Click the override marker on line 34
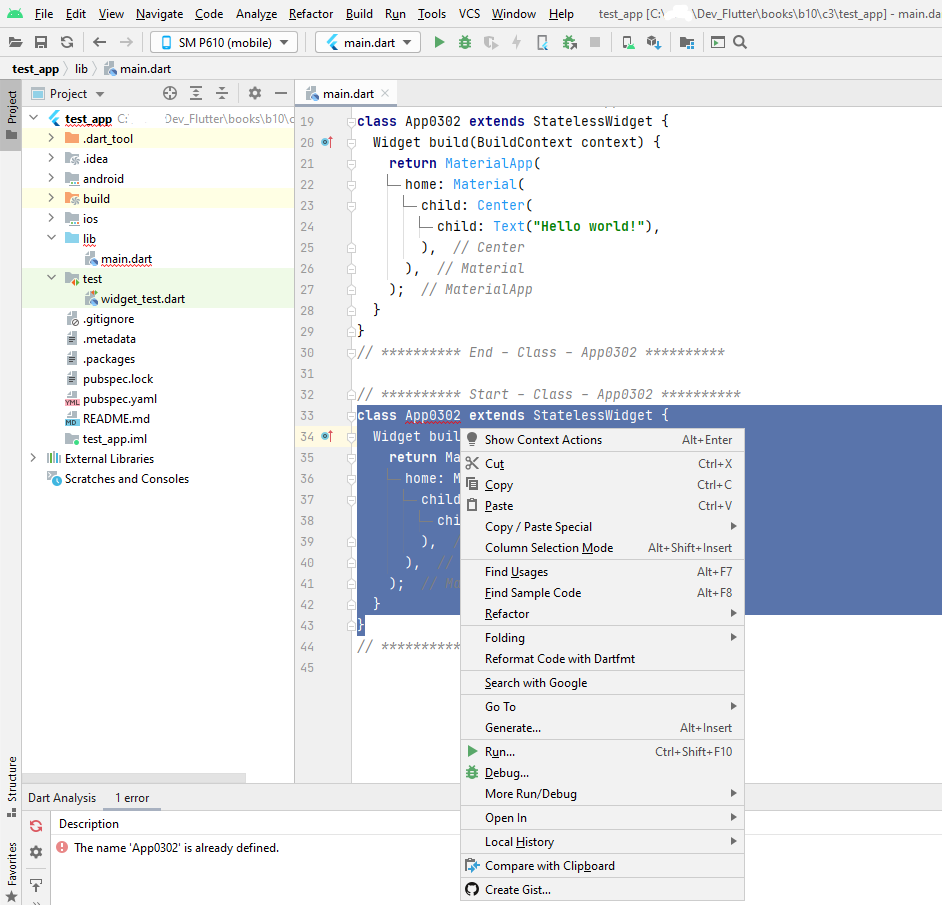This screenshot has width=942, height=905. (327, 436)
